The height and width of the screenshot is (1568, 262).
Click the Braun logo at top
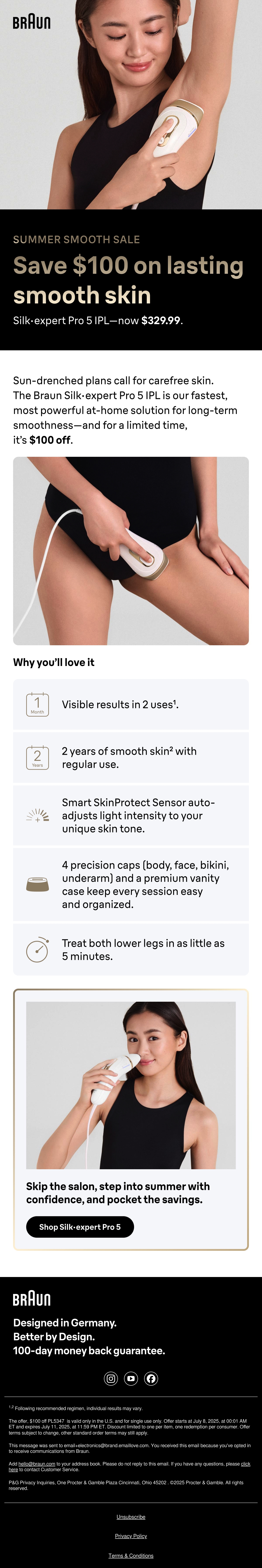tap(32, 22)
